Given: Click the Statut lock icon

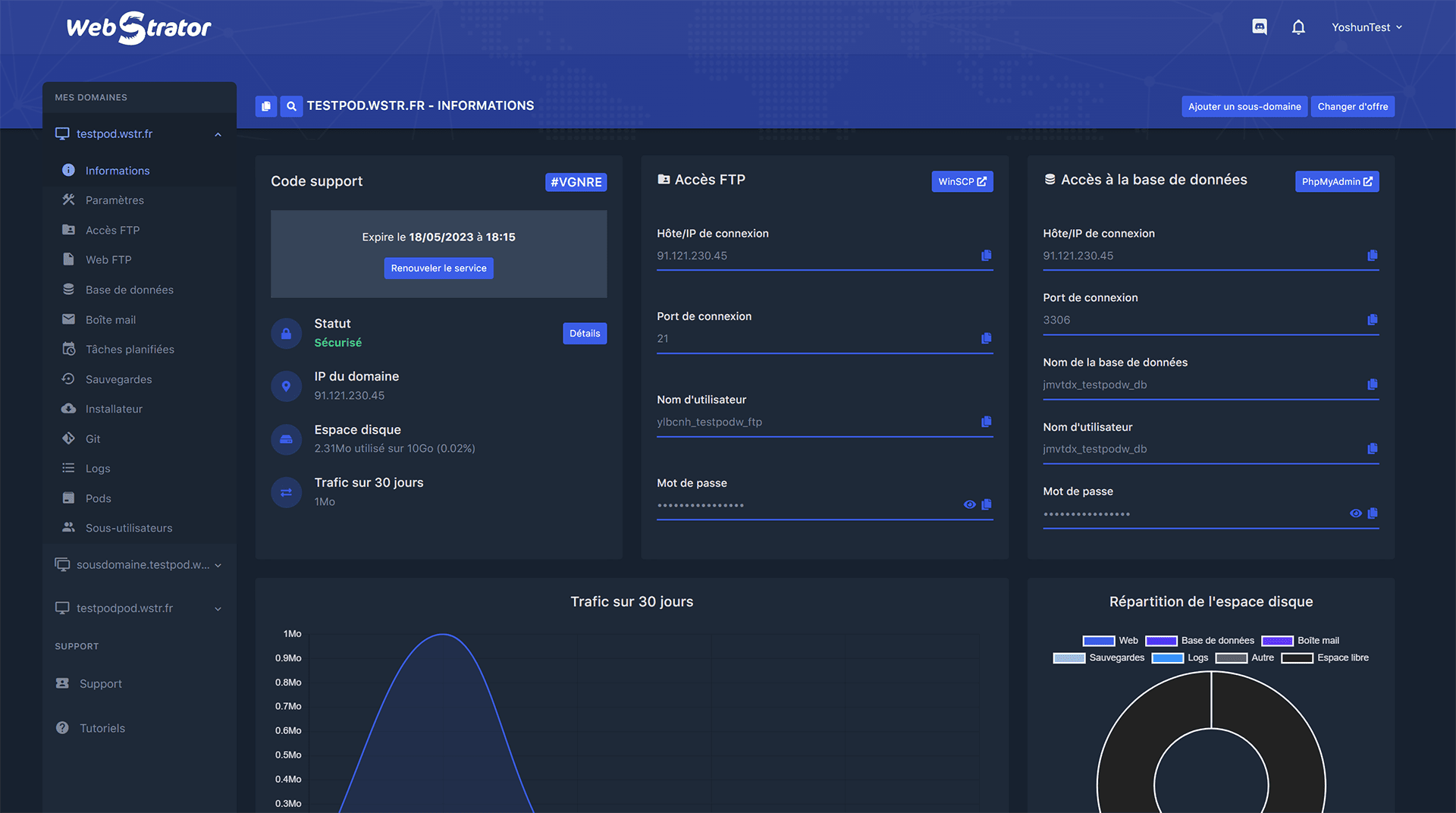Looking at the screenshot, I should click(x=286, y=334).
